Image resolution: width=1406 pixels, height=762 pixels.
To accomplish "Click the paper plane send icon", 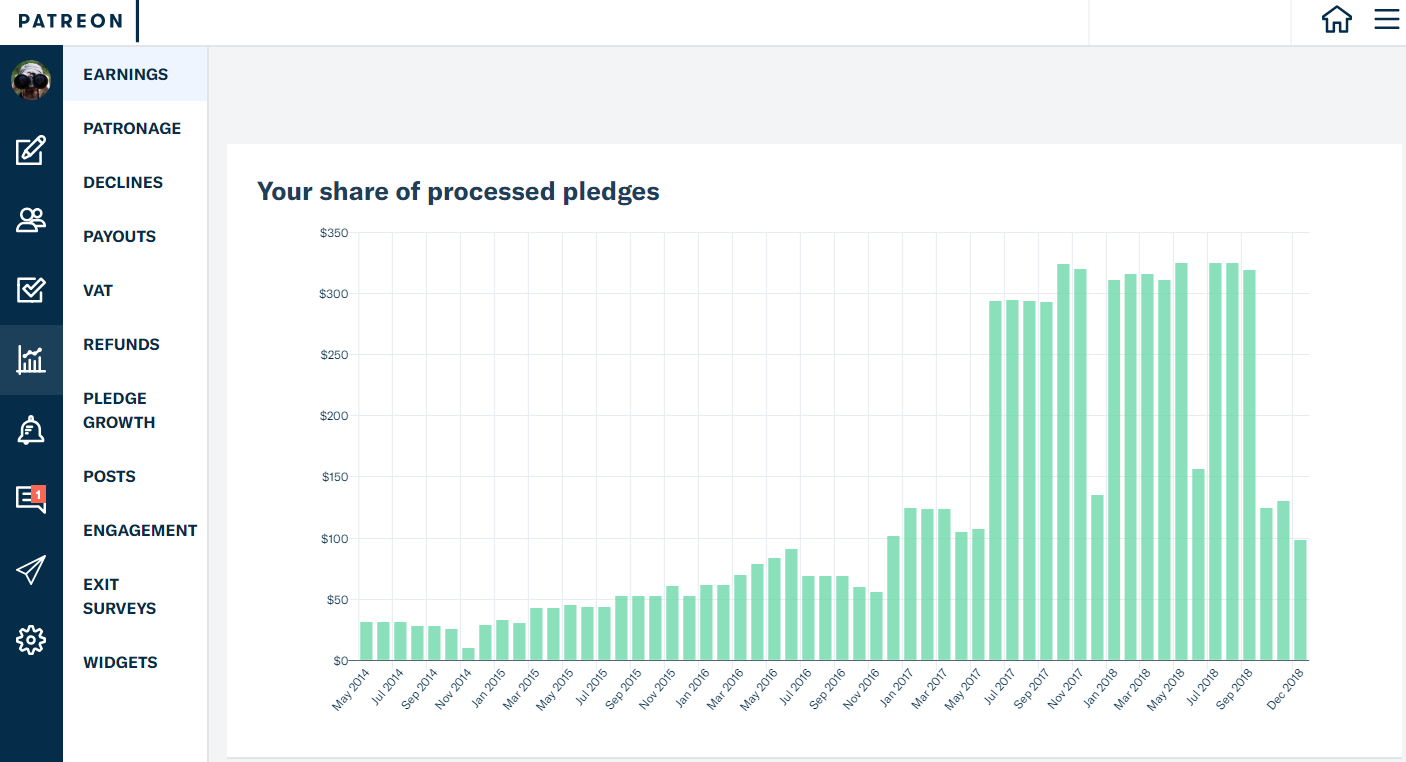I will 31,570.
